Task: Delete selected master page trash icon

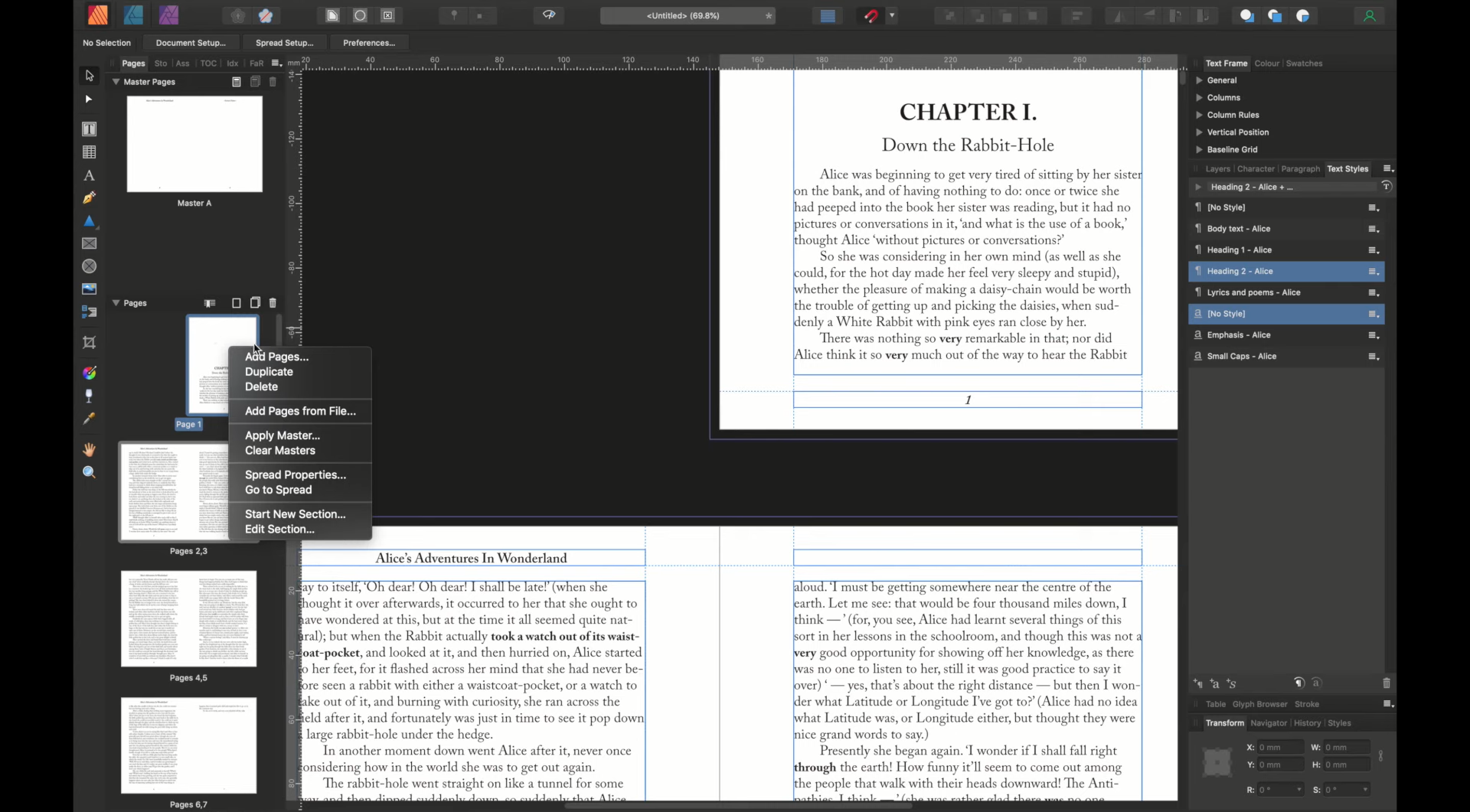Action: tap(273, 82)
